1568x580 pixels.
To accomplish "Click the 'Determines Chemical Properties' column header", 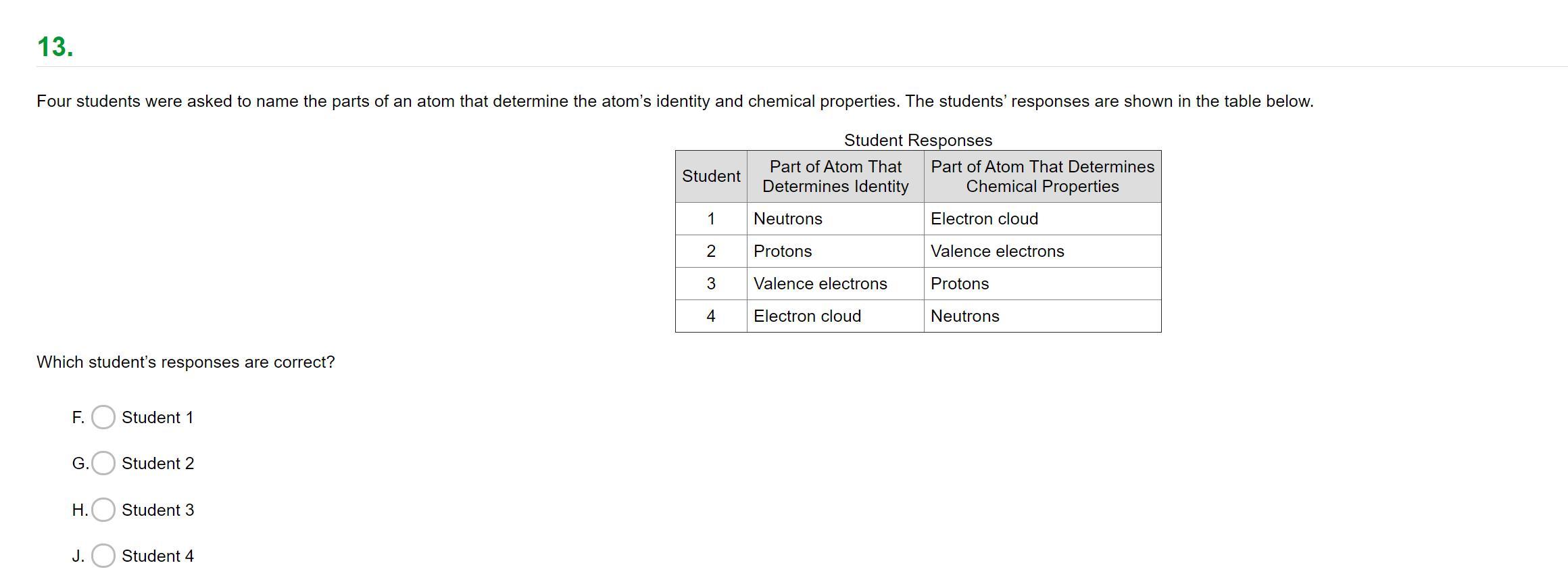I will 1042,176.
